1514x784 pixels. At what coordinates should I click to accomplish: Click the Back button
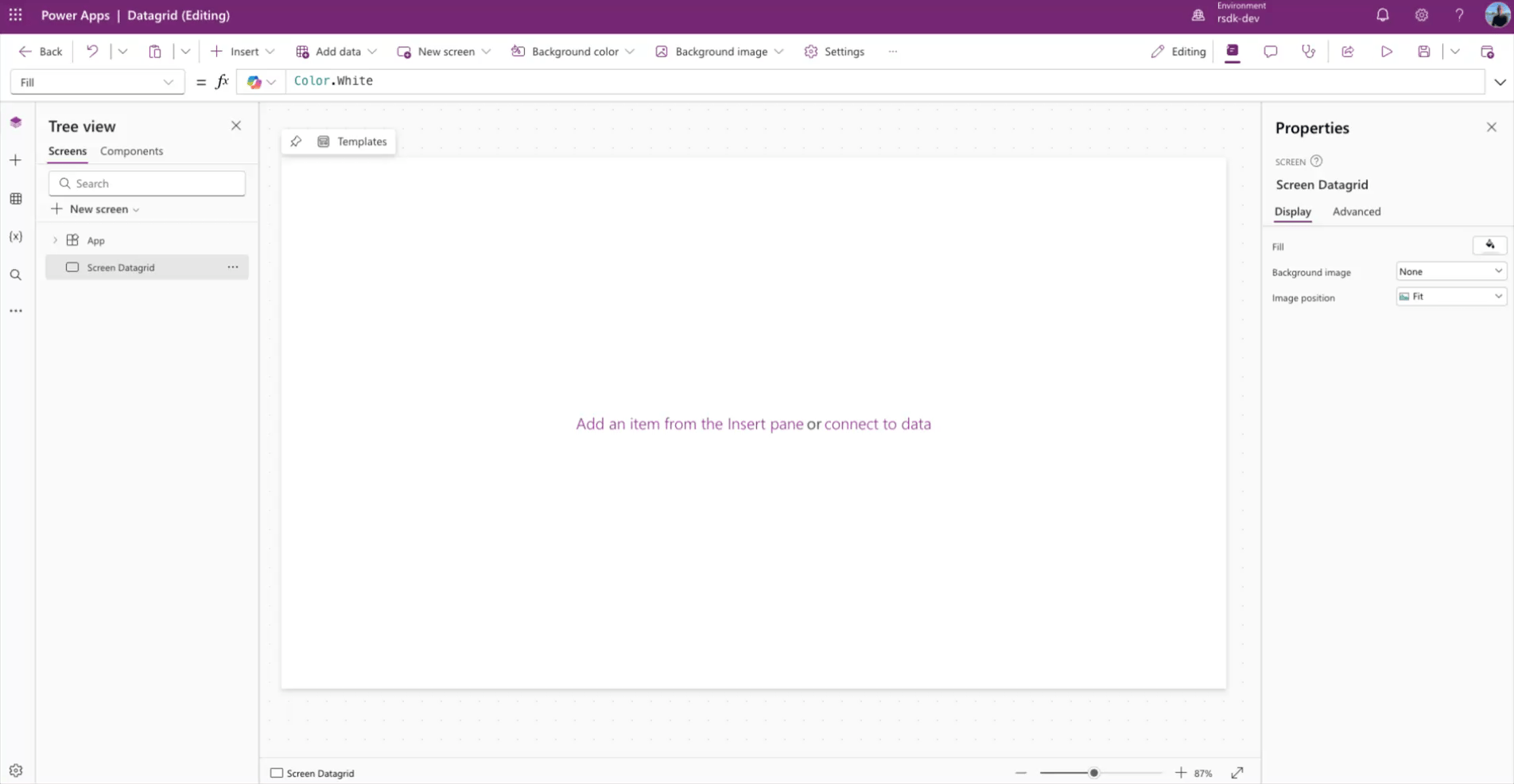click(41, 52)
